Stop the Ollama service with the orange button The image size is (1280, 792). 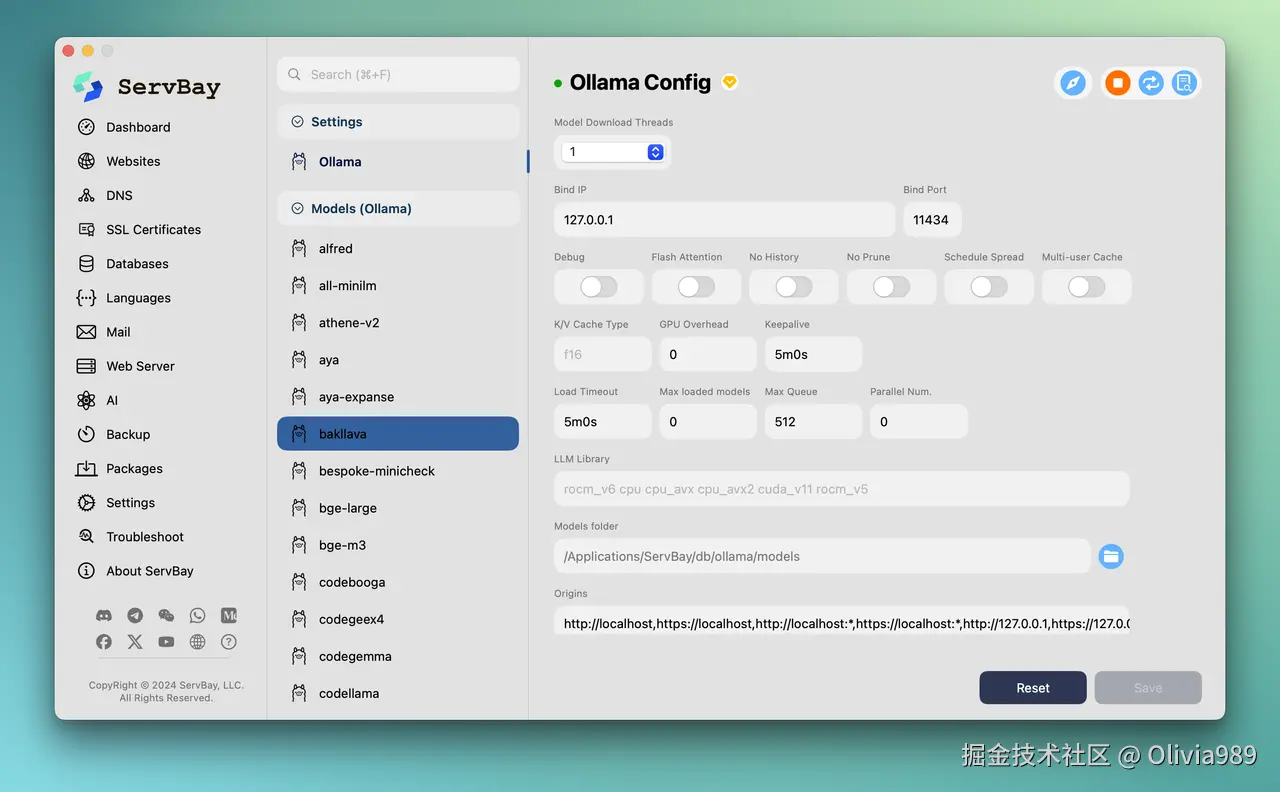[x=1118, y=83]
